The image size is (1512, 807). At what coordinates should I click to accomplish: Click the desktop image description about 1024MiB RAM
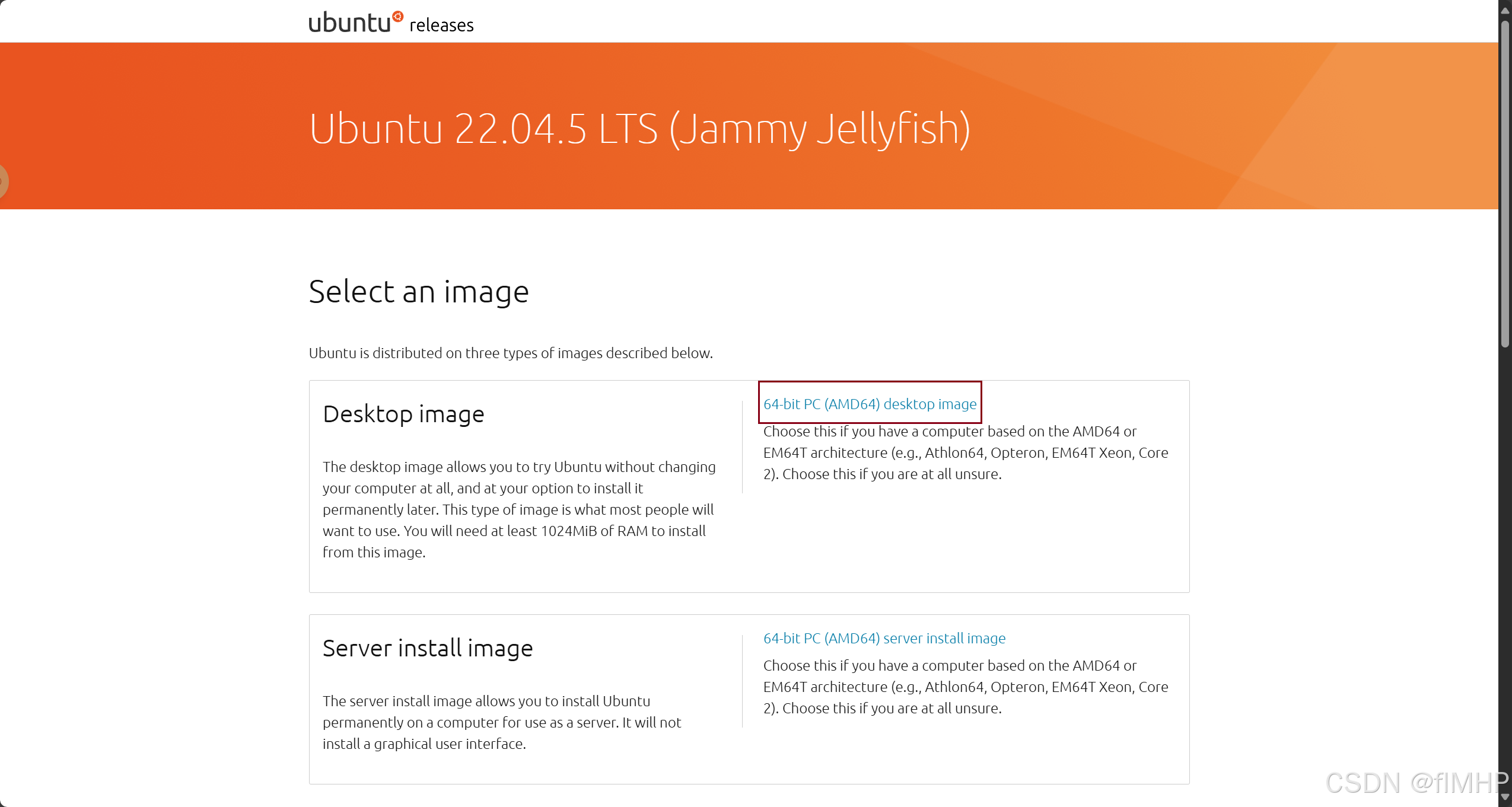coord(518,509)
